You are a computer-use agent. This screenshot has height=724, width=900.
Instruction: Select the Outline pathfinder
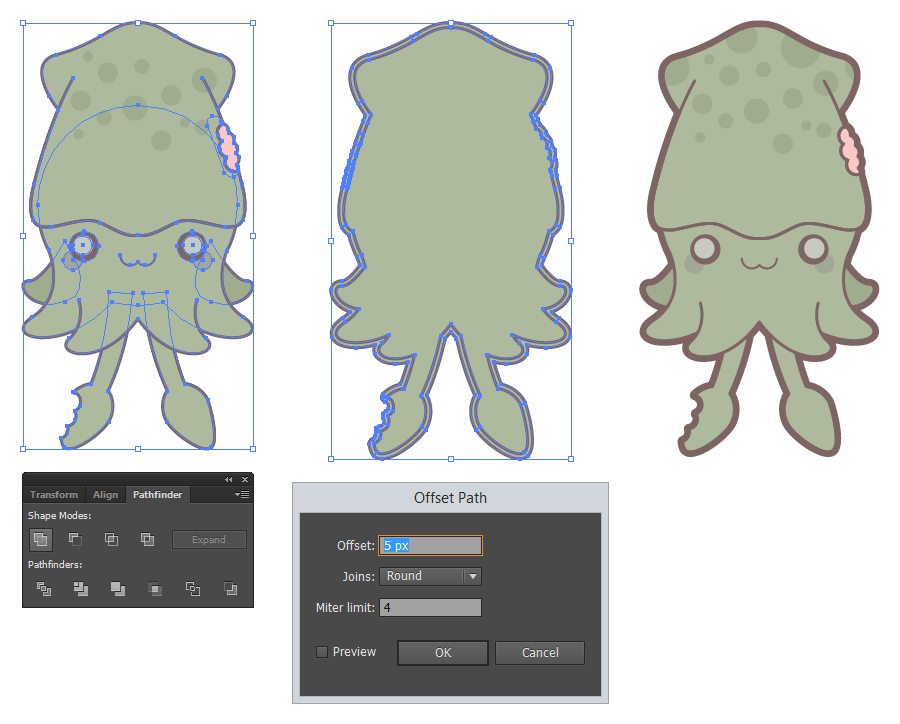coord(194,590)
